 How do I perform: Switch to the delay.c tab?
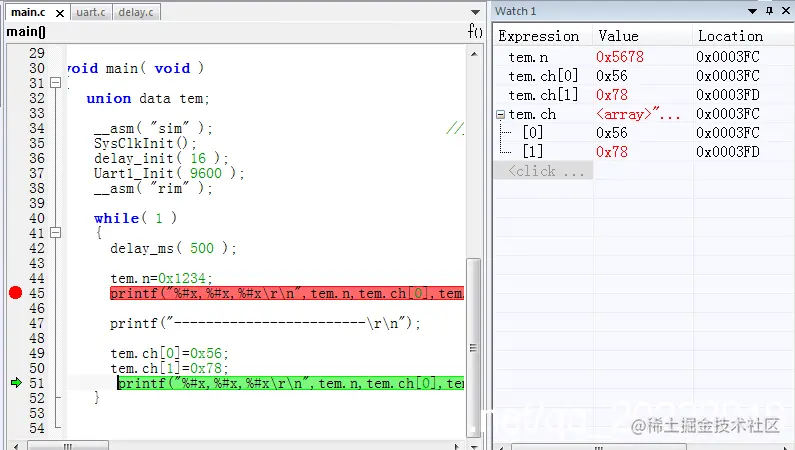[x=136, y=12]
